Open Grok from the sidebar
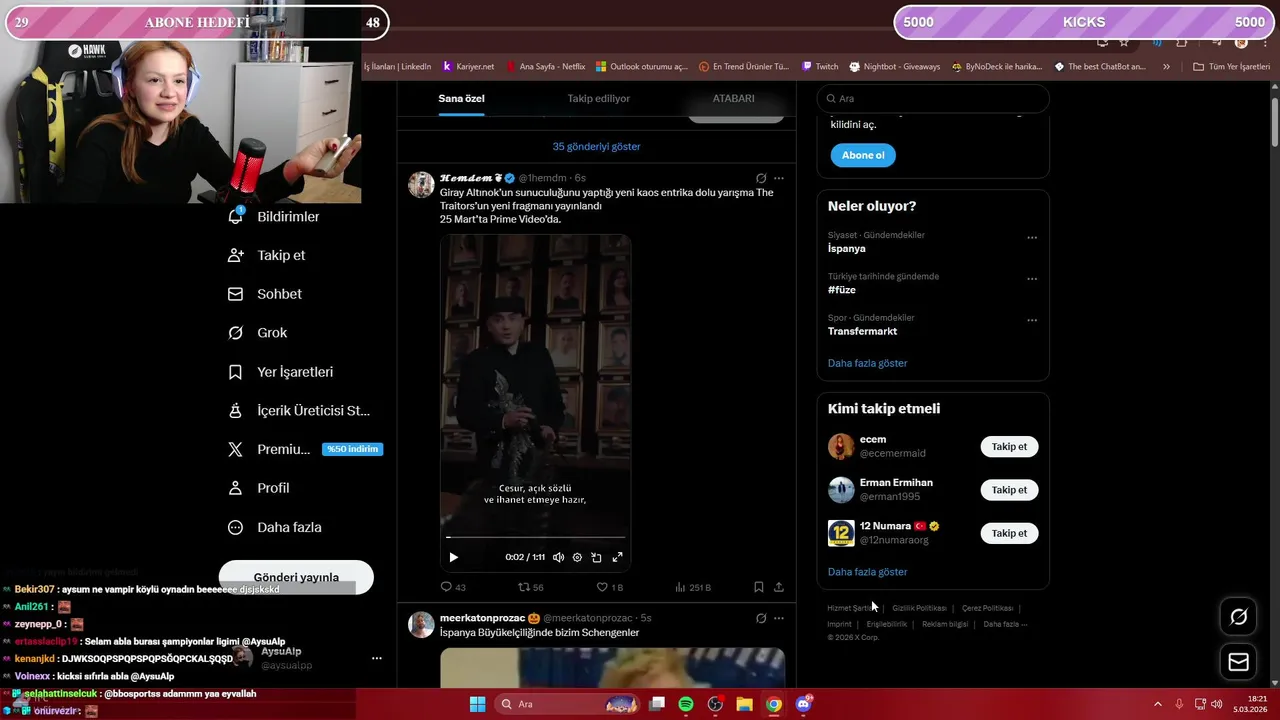The width and height of the screenshot is (1280, 720). click(x=257, y=333)
